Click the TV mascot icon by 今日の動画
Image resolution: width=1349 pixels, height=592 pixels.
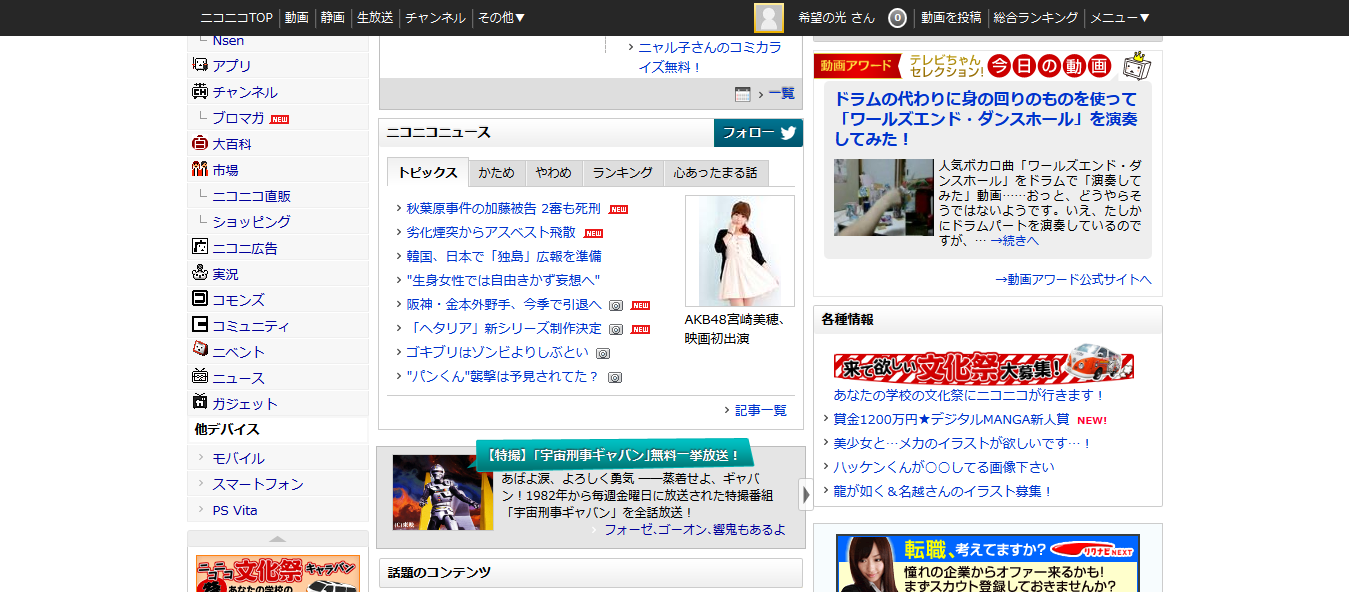tap(1136, 65)
